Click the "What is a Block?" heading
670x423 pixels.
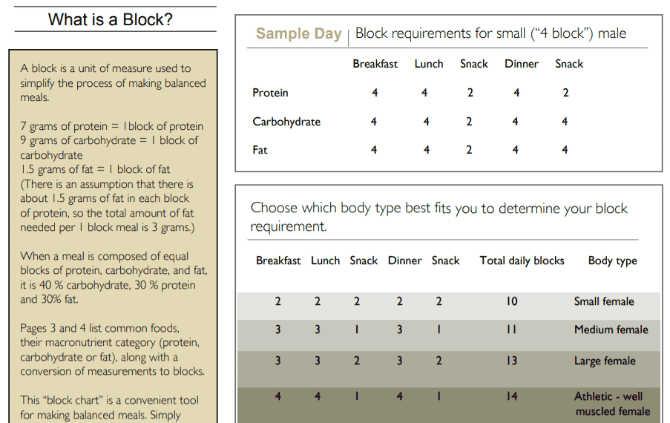pyautogui.click(x=110, y=19)
